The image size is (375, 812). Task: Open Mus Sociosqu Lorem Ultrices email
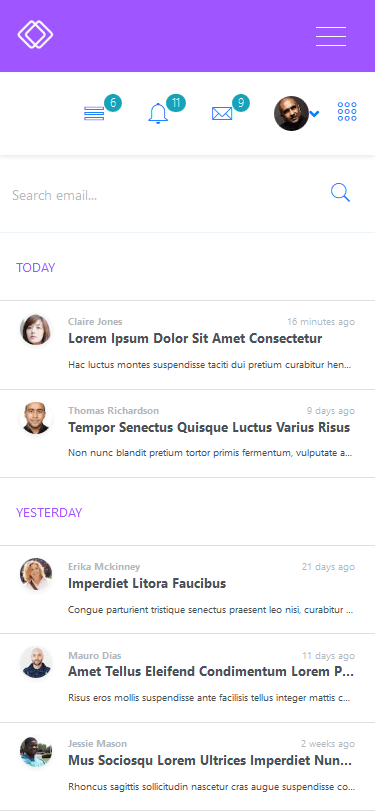click(x=188, y=766)
